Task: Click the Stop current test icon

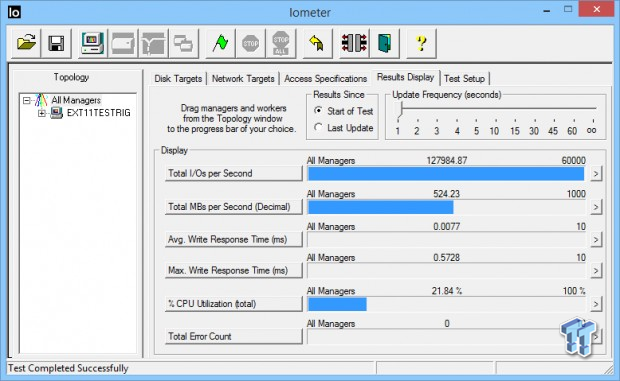Action: pyautogui.click(x=251, y=43)
